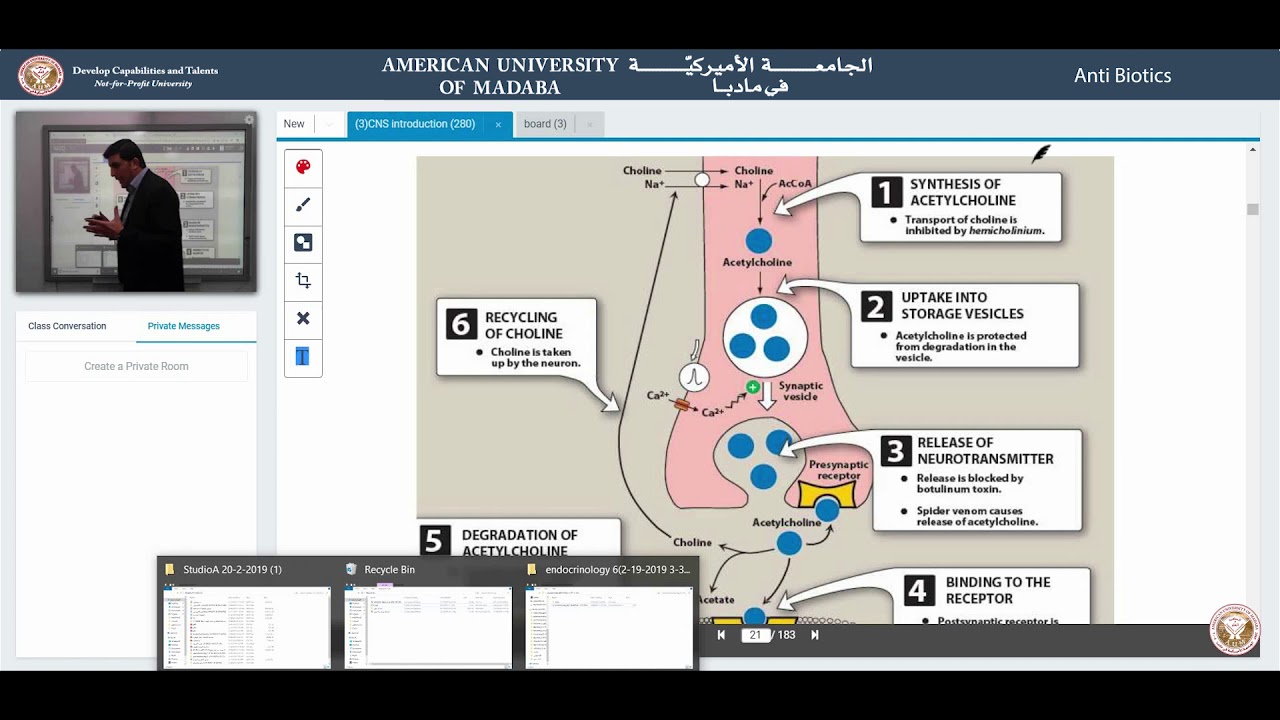The image size is (1280, 720).
Task: Go to the previous slide page
Action: pyautogui.click(x=721, y=635)
